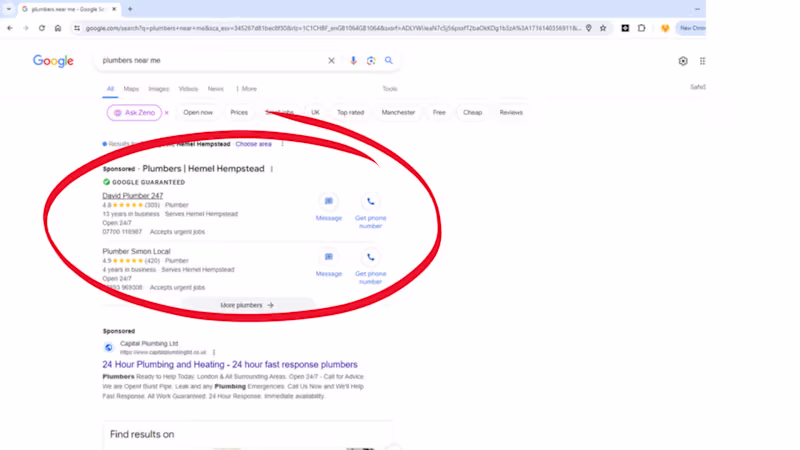Open the browser home page
The height and width of the screenshot is (450, 800).
click(58, 28)
